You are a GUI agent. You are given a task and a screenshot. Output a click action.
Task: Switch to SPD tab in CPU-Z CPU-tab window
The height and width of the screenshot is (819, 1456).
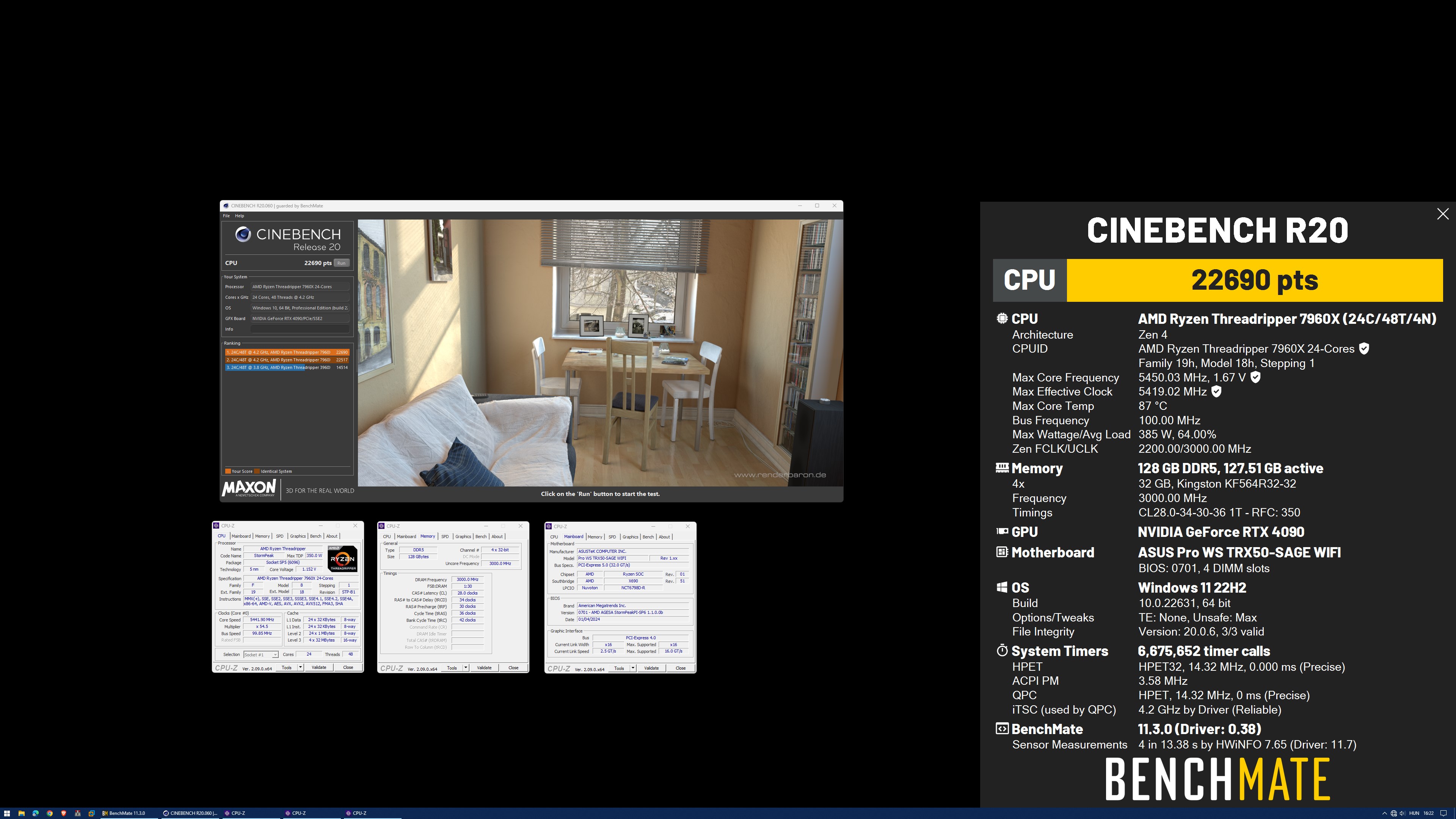(x=280, y=537)
